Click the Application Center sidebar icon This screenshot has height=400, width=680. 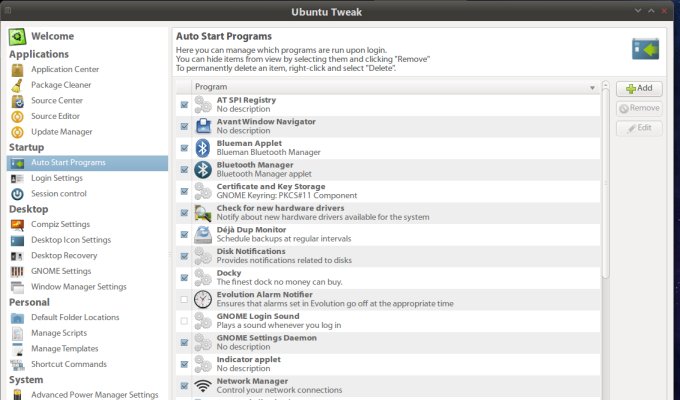[x=17, y=70]
